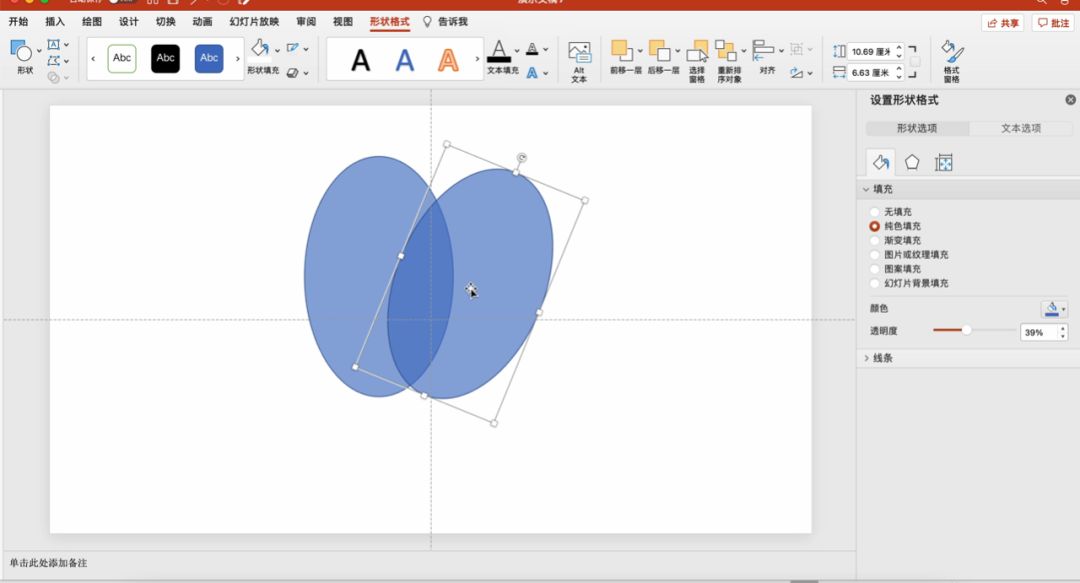1080x583 pixels.
Task: Click the 共享 share button
Action: tap(1003, 23)
